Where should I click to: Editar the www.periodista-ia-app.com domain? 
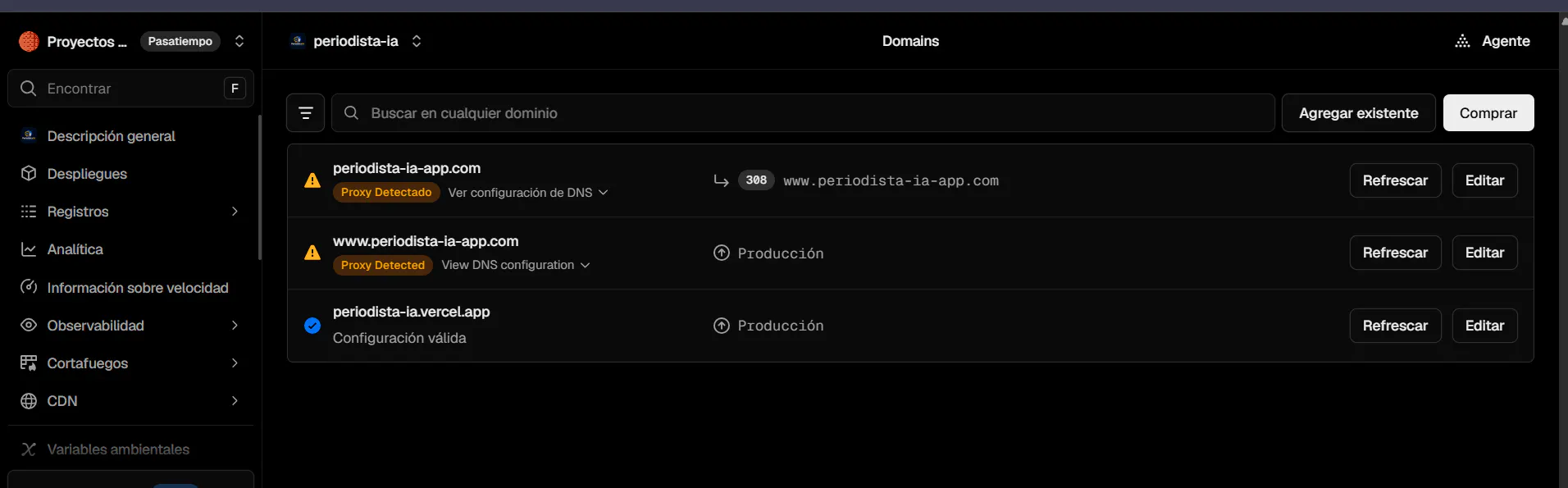1484,253
